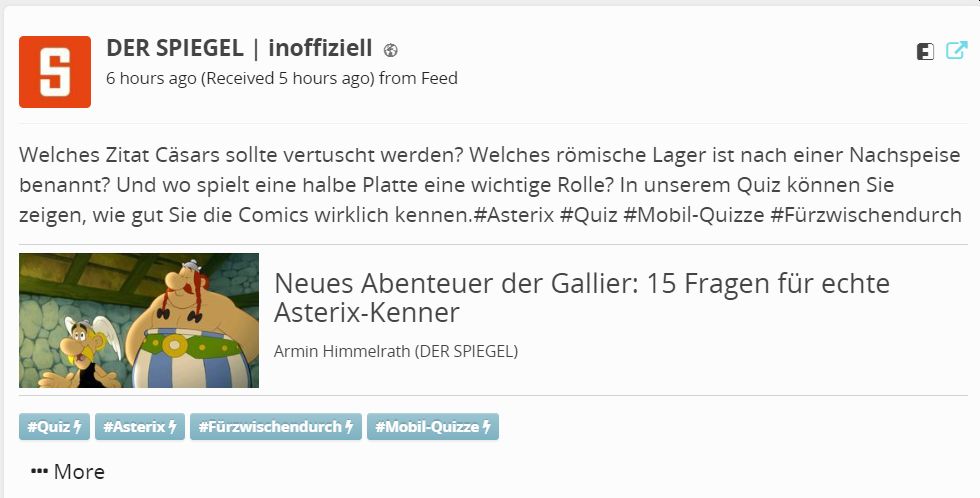The height and width of the screenshot is (498, 980).
Task: Open the #Mobil-Quizze hashtag in the post text
Action: 692,214
